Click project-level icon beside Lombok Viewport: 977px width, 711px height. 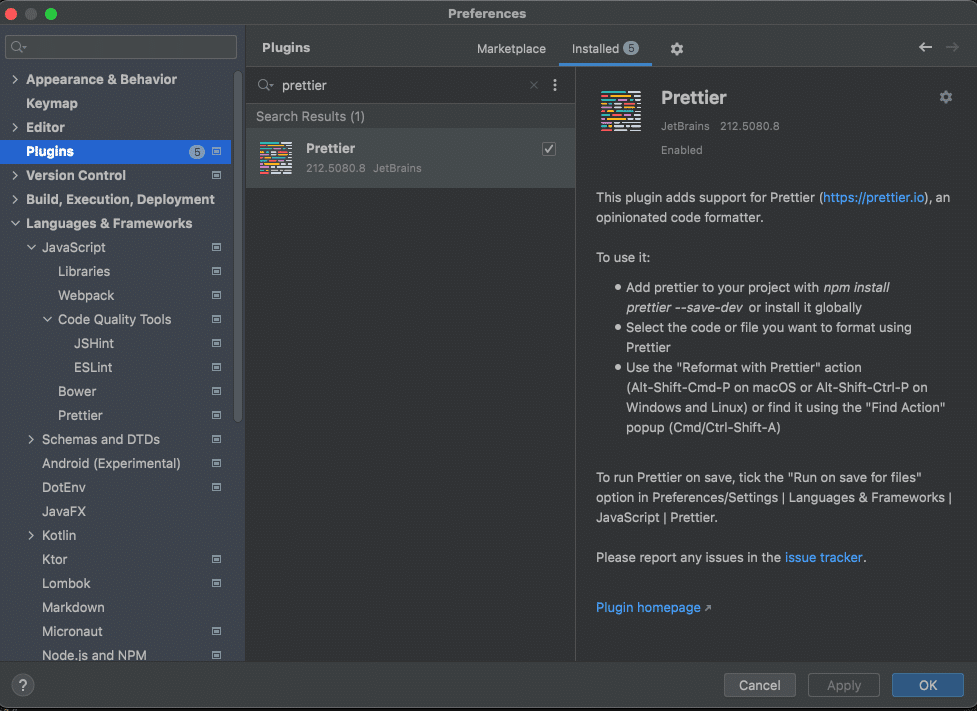217,583
